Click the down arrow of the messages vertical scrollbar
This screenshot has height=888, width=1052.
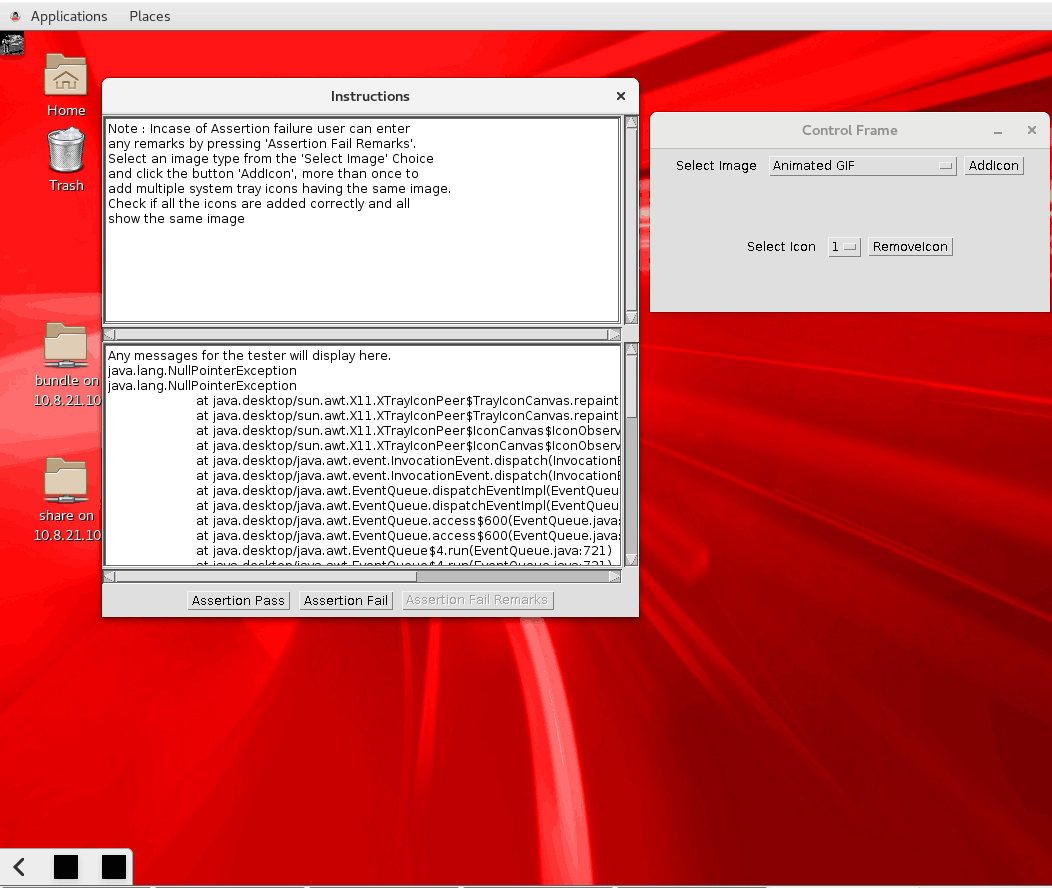[x=631, y=559]
